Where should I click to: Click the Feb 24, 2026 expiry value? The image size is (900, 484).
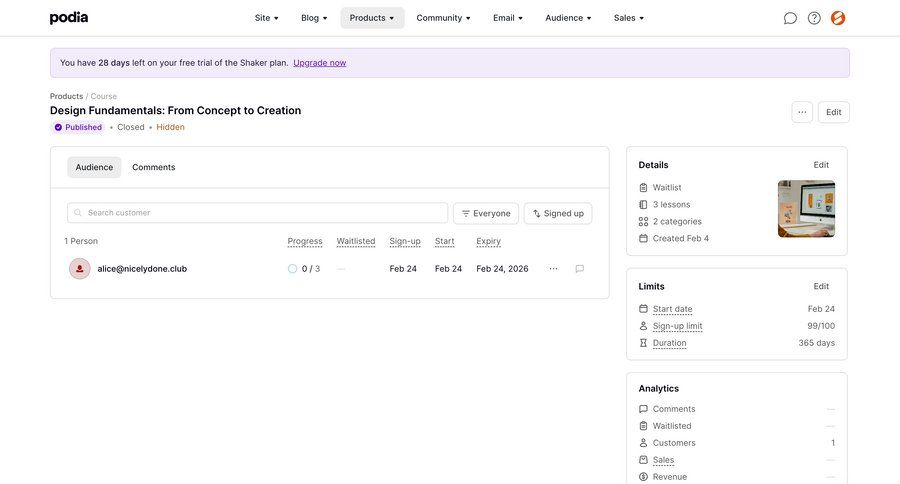tap(502, 269)
